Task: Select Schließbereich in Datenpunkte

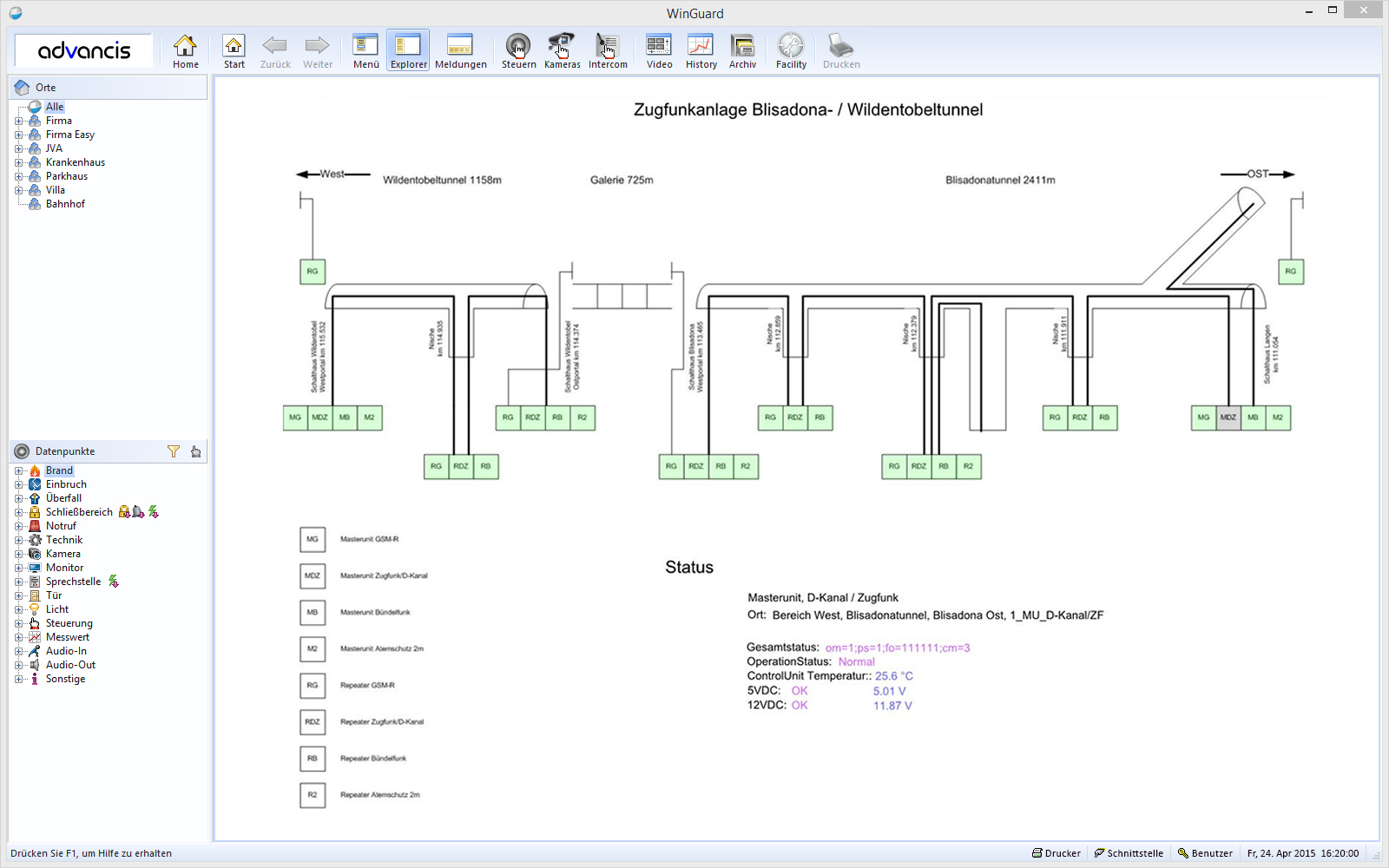Action: click(x=79, y=512)
